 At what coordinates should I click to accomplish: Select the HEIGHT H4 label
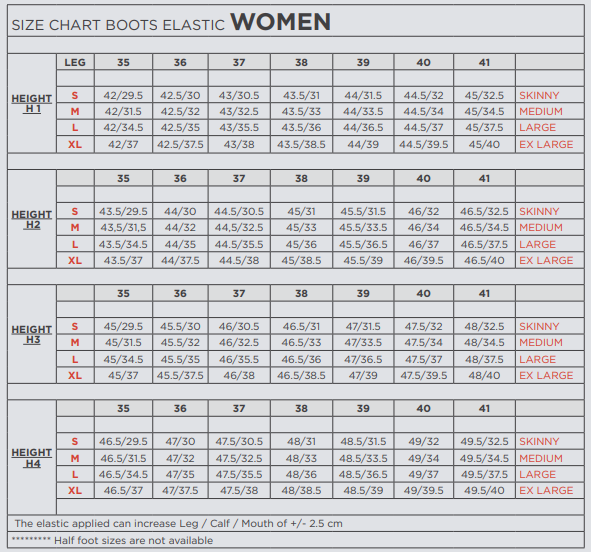click(32, 458)
